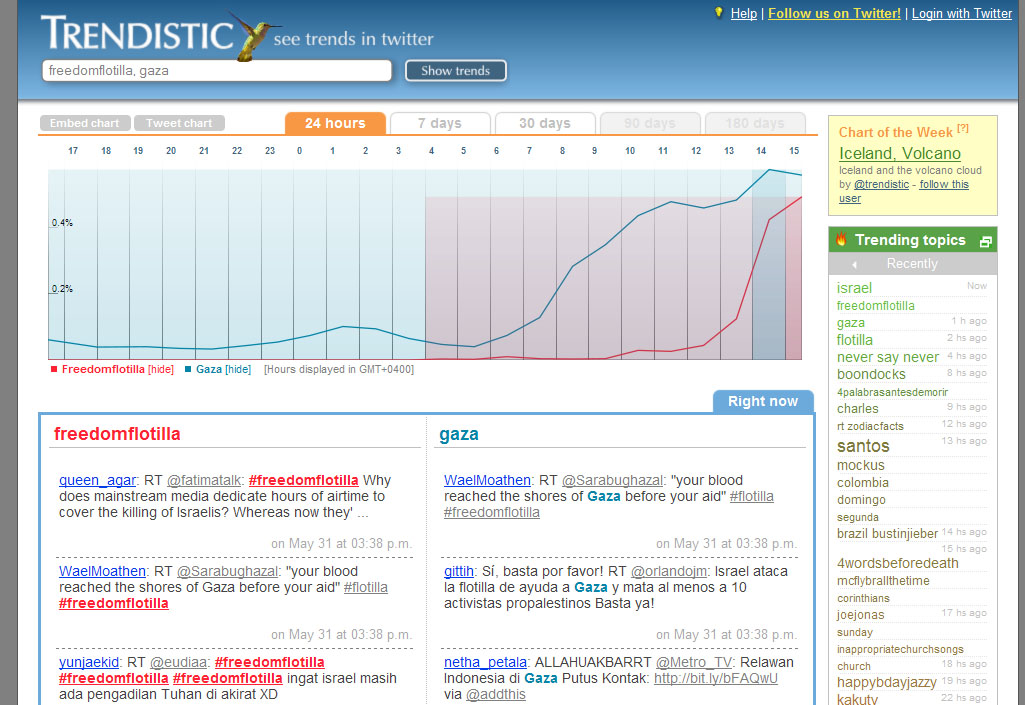This screenshot has height=705, width=1025.
Task: Open gittih user profile link
Action: (x=458, y=571)
